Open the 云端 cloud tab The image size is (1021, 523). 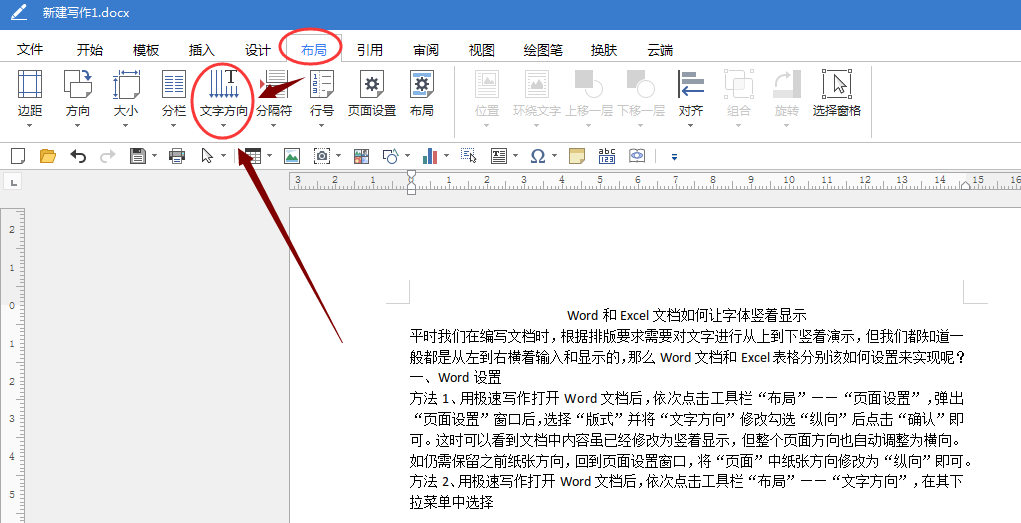660,50
